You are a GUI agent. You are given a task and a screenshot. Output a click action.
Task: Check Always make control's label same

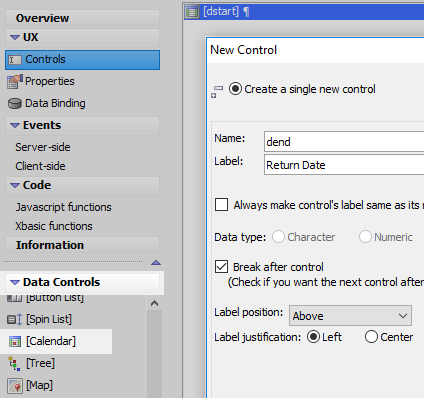click(x=222, y=205)
